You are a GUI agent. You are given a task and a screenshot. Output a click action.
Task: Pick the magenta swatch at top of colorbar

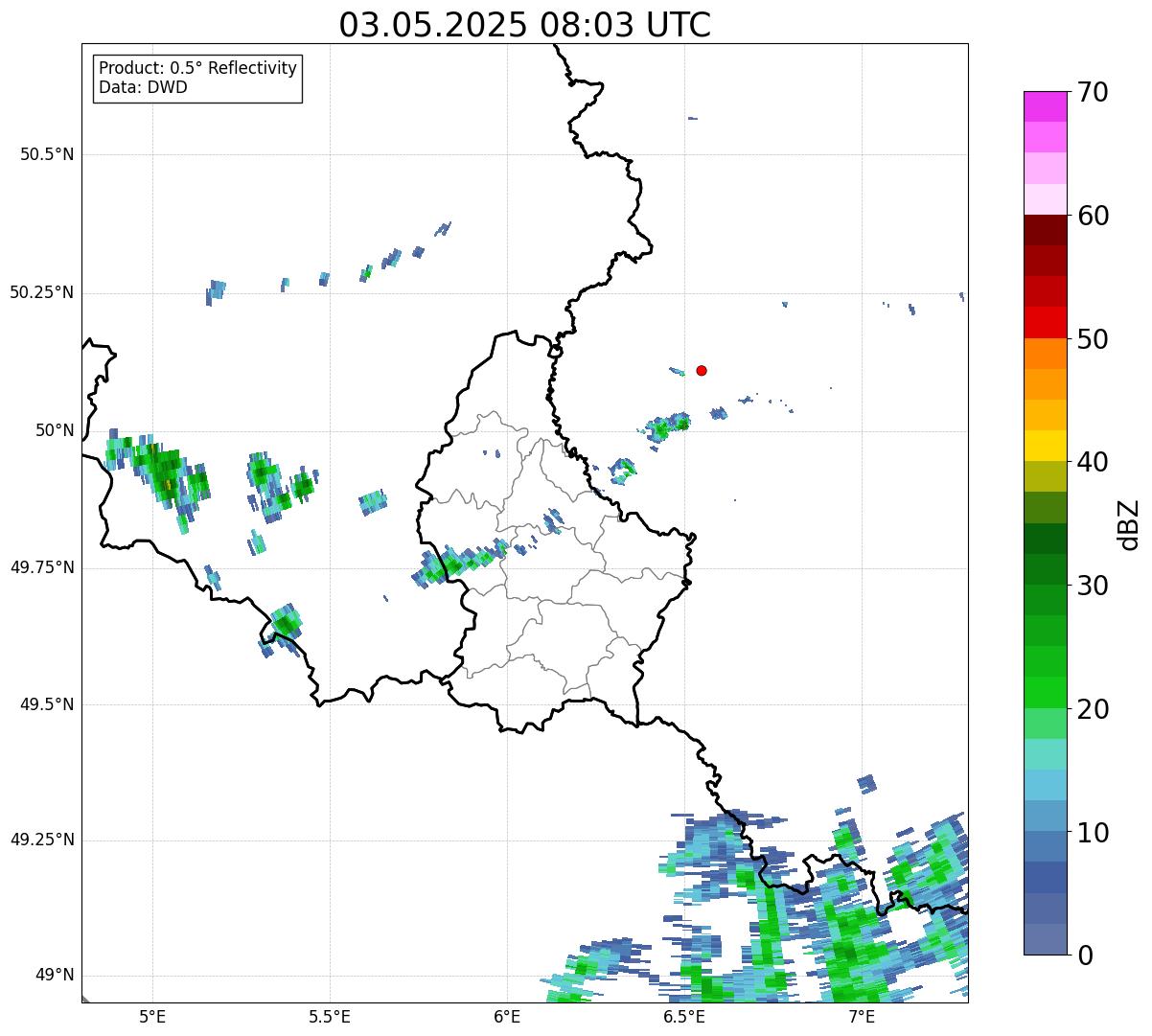click(1045, 106)
